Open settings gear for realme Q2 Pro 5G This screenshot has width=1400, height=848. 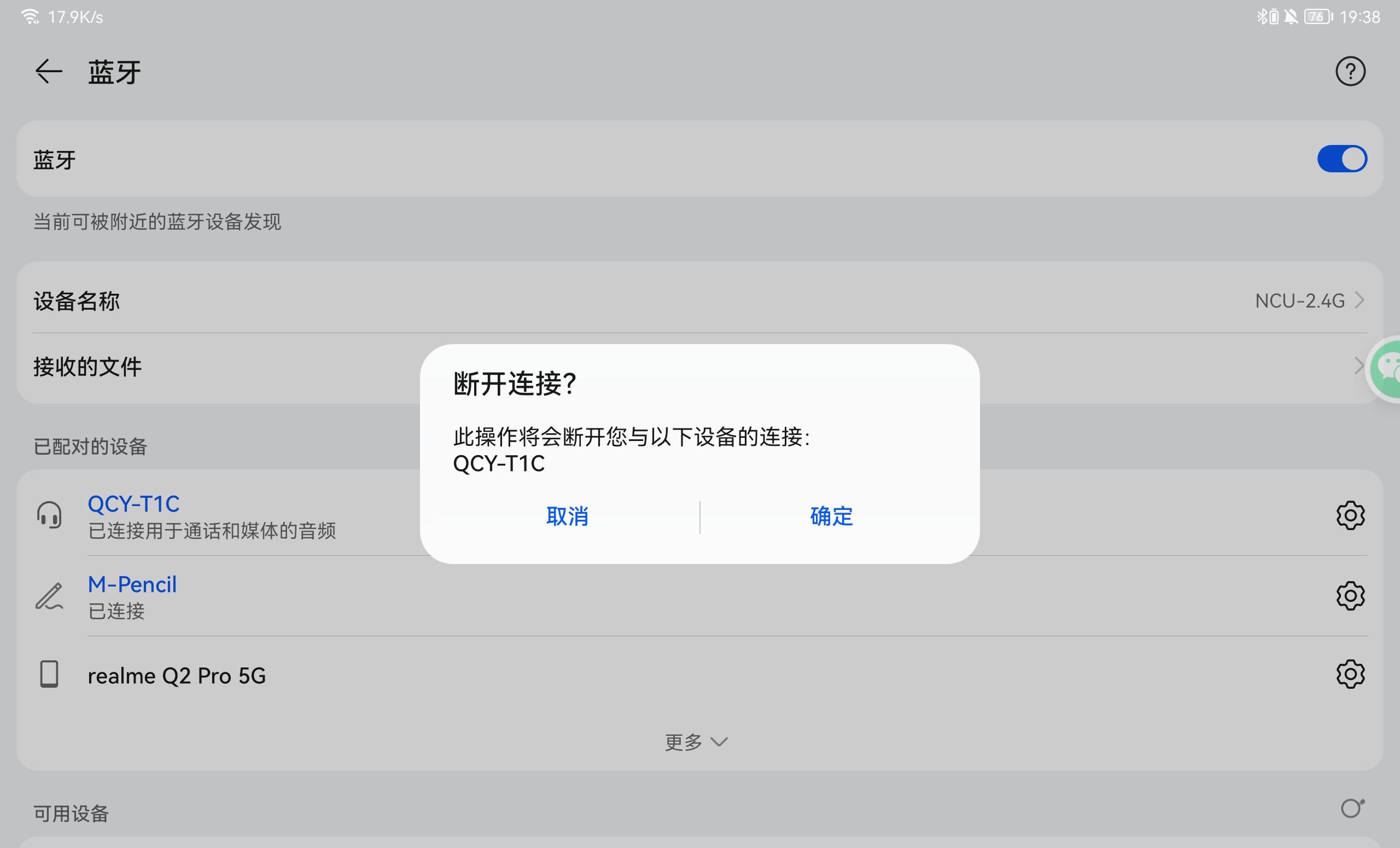(x=1350, y=675)
